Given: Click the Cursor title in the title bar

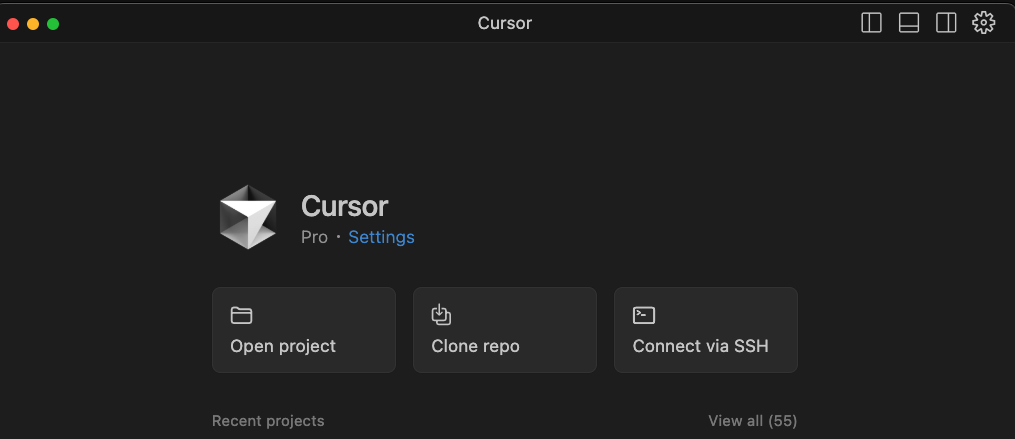Looking at the screenshot, I should (505, 23).
